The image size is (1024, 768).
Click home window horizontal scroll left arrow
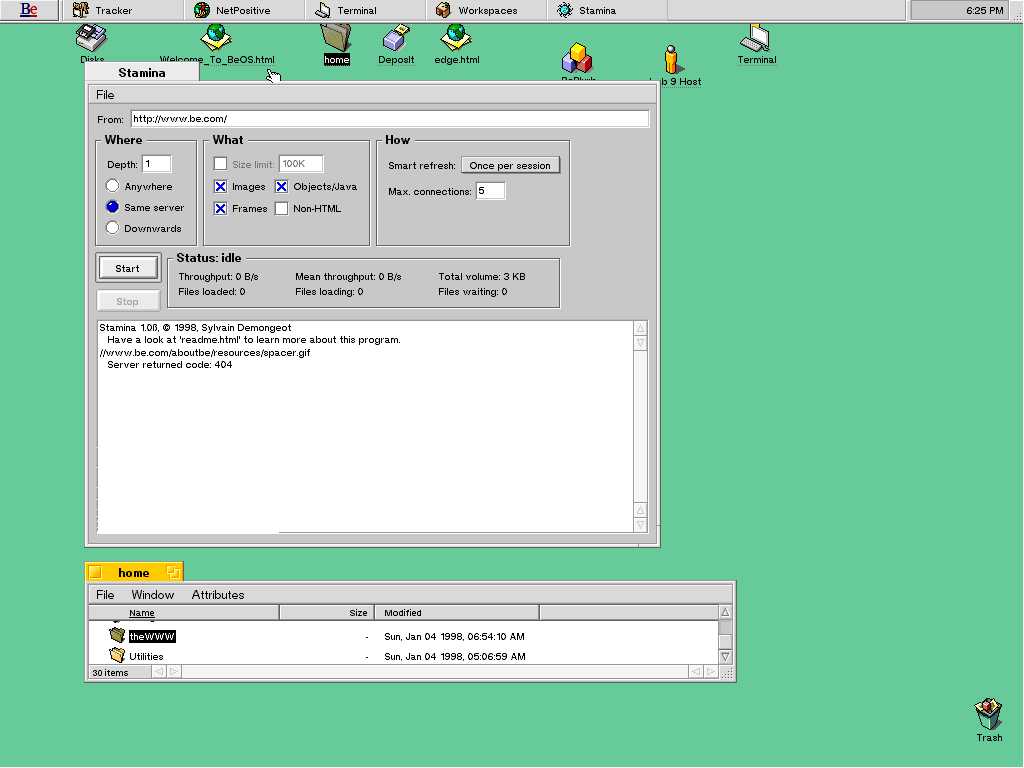click(159, 671)
